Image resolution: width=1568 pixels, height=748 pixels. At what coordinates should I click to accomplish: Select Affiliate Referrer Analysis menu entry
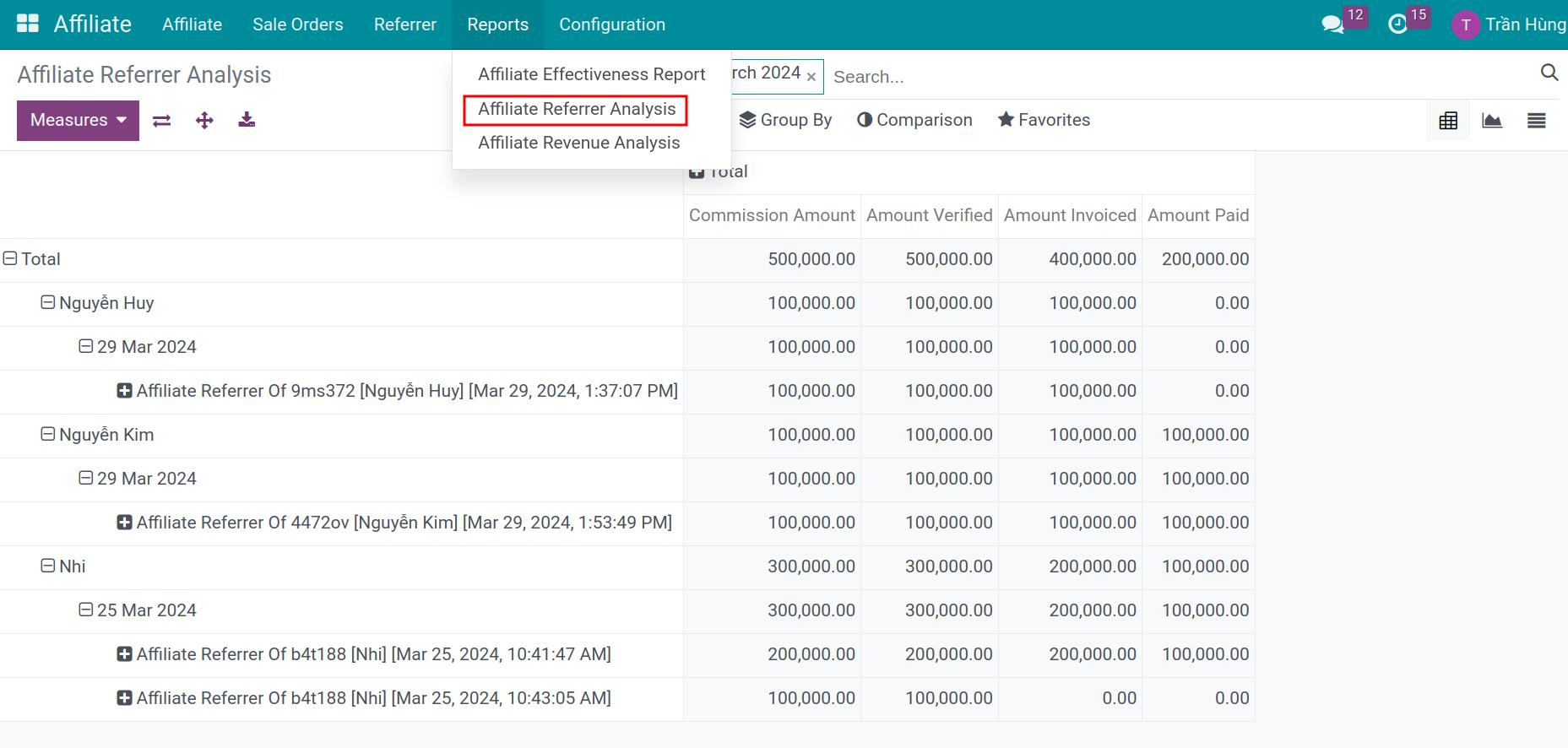pyautogui.click(x=577, y=109)
